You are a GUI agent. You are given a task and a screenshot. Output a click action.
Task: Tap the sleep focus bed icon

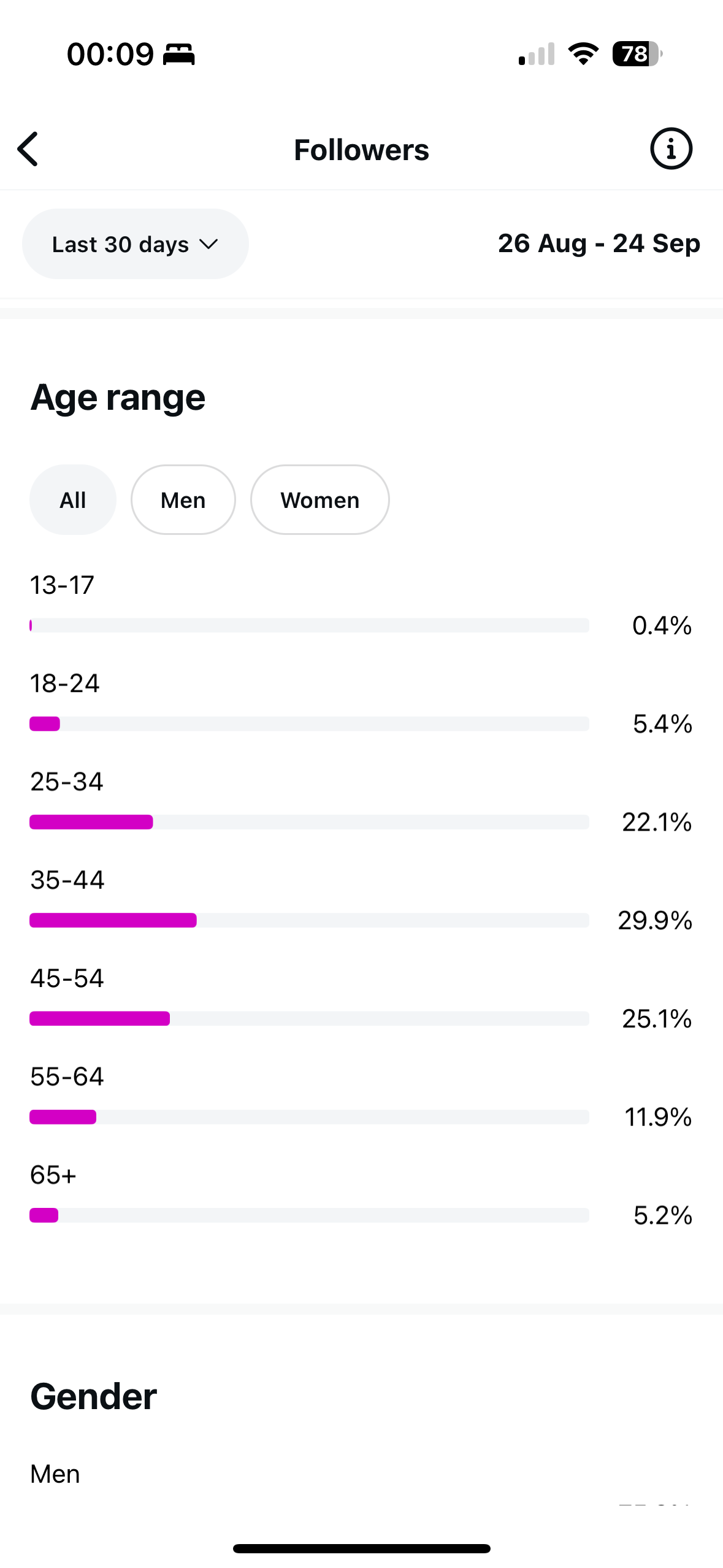(178, 55)
